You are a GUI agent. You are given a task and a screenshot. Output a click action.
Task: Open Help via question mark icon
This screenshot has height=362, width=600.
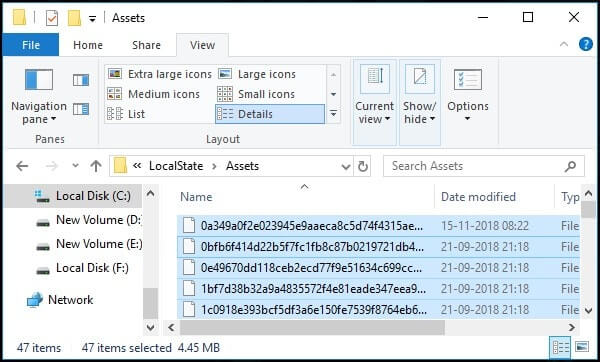585,44
